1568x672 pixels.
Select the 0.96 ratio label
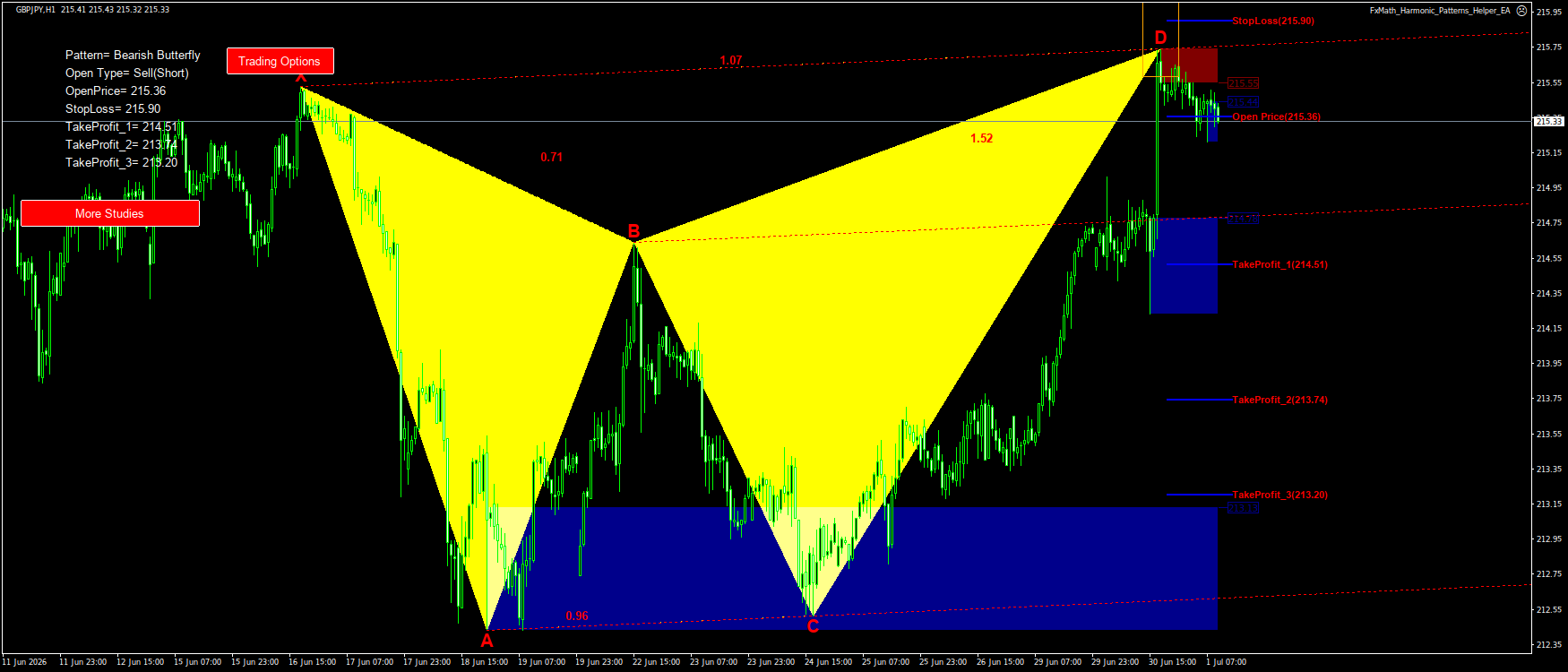pyautogui.click(x=577, y=616)
